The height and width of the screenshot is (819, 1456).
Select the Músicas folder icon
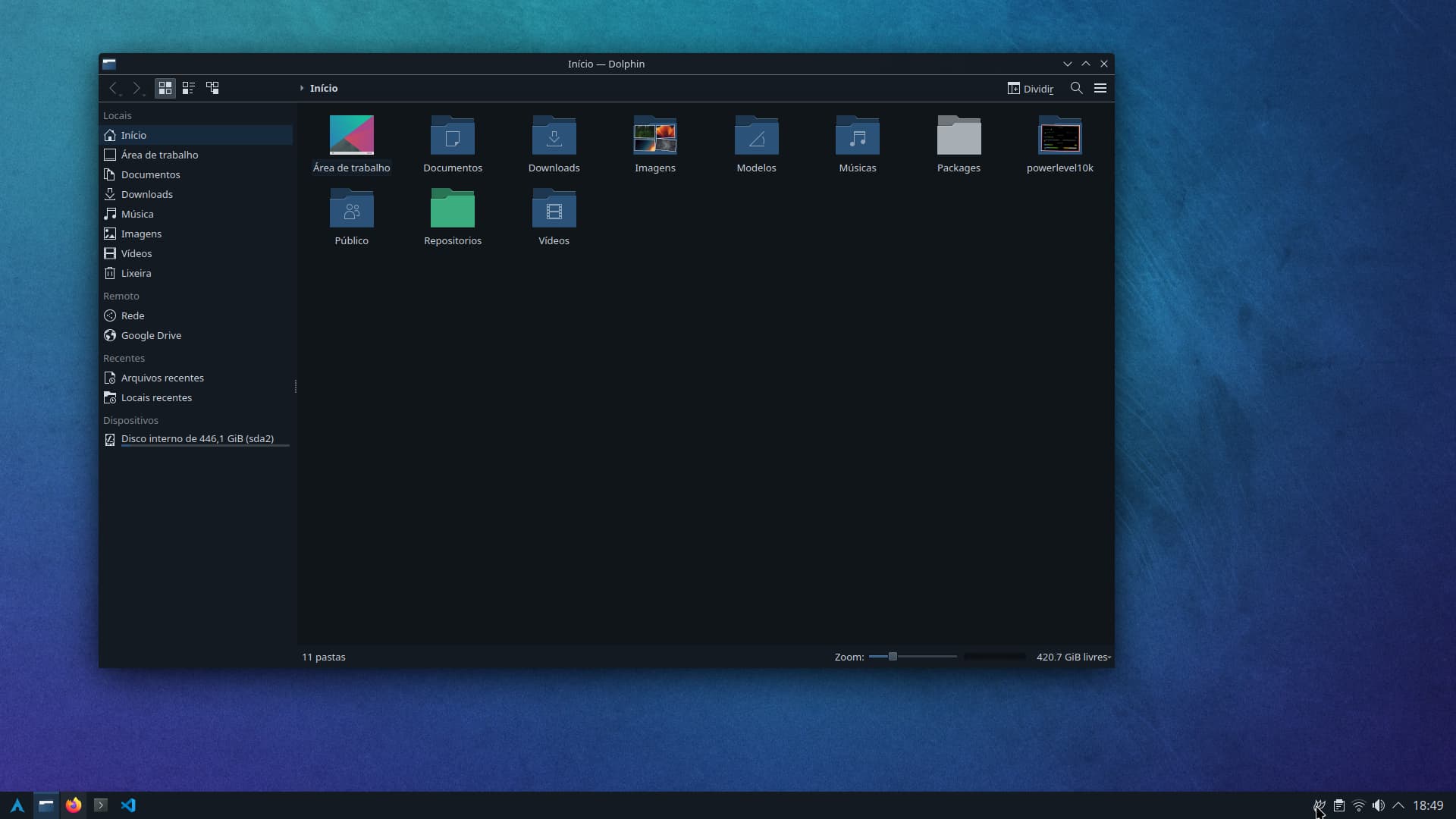click(857, 137)
